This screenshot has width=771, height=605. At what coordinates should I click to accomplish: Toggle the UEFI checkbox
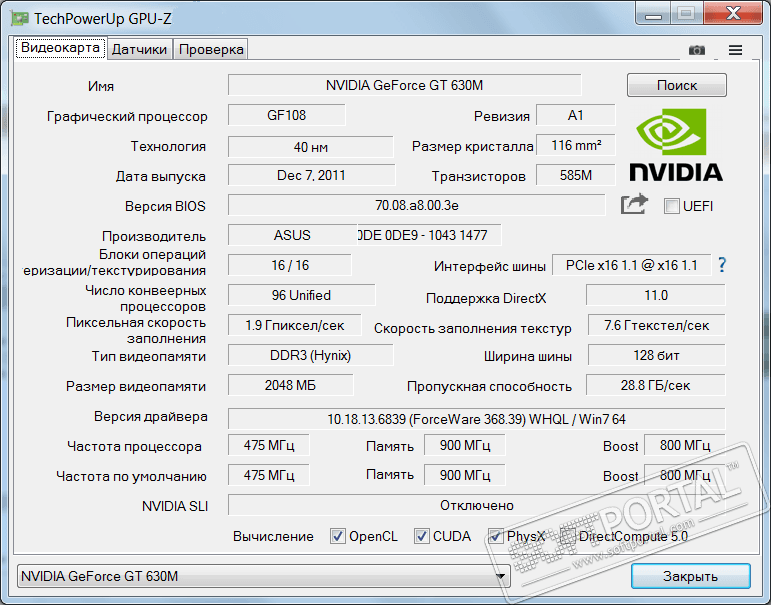(671, 206)
